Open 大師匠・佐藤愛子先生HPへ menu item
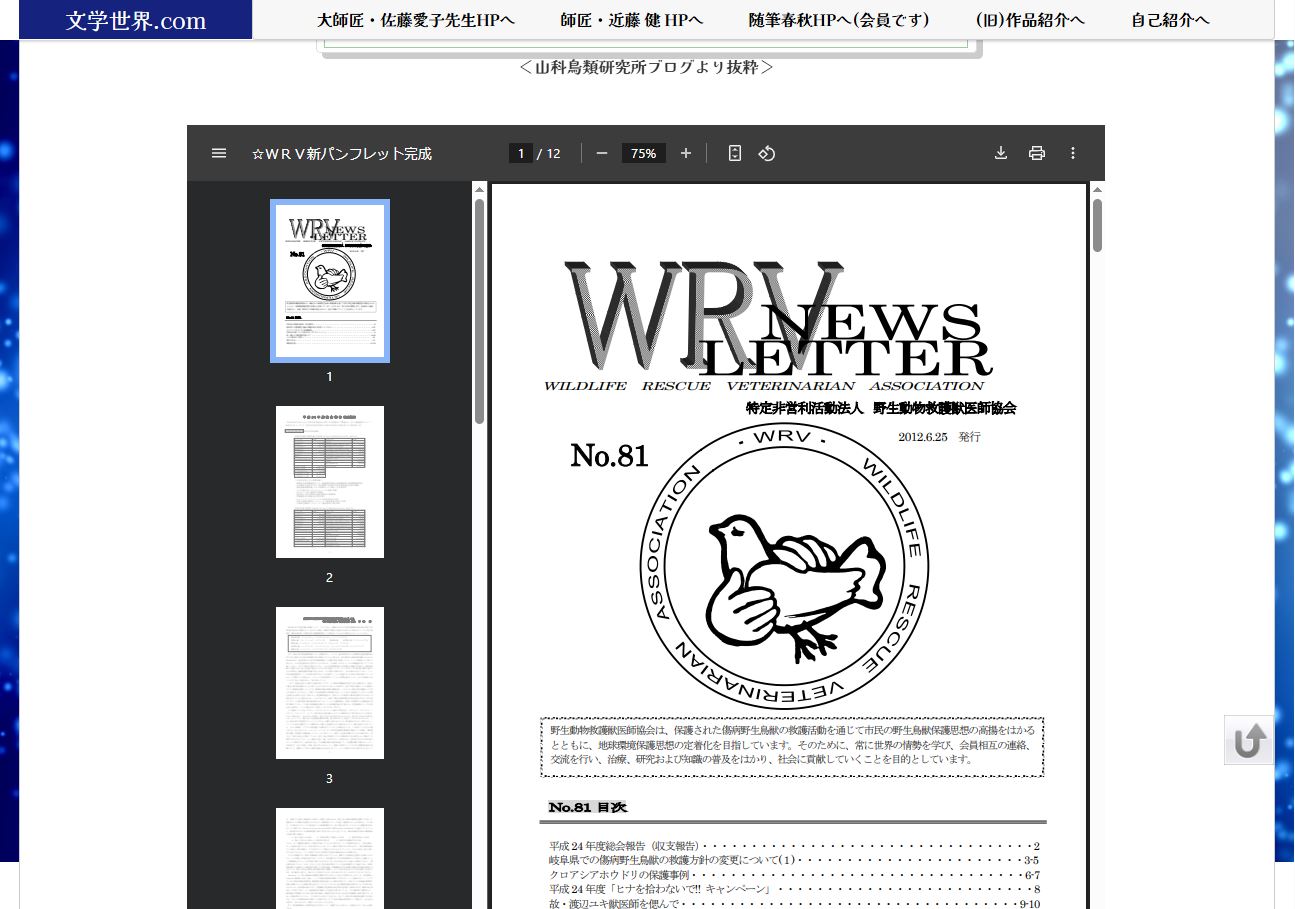1295x909 pixels. [x=416, y=20]
